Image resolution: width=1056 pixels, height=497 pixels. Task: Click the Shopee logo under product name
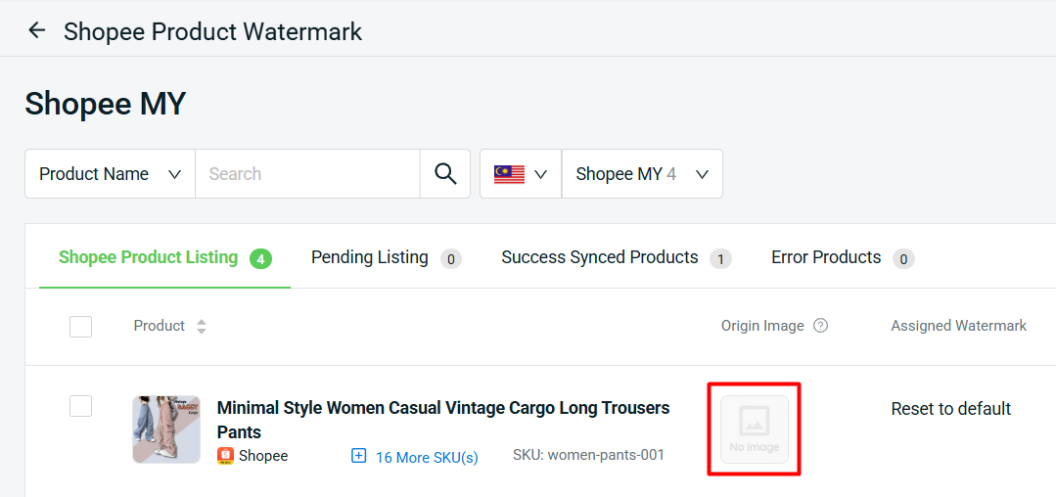point(225,456)
